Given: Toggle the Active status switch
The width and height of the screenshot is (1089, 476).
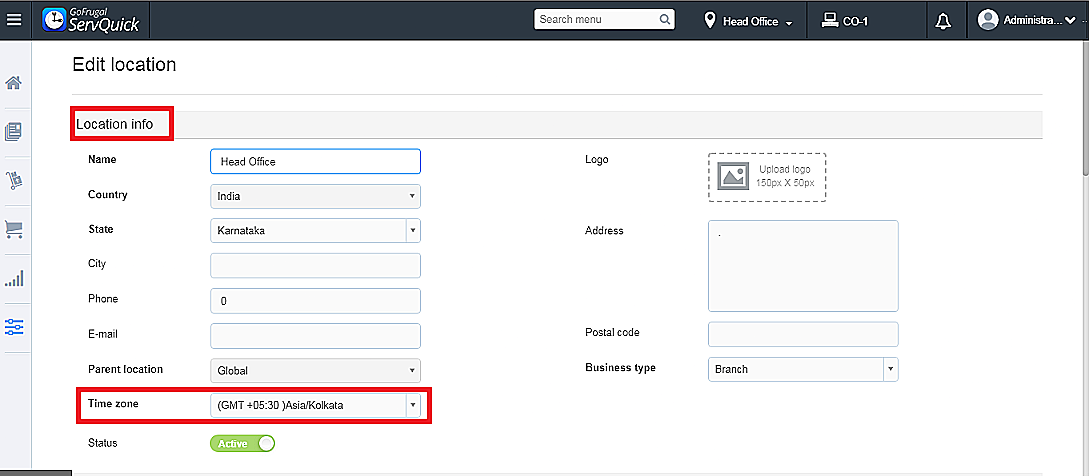Looking at the screenshot, I should 242,443.
